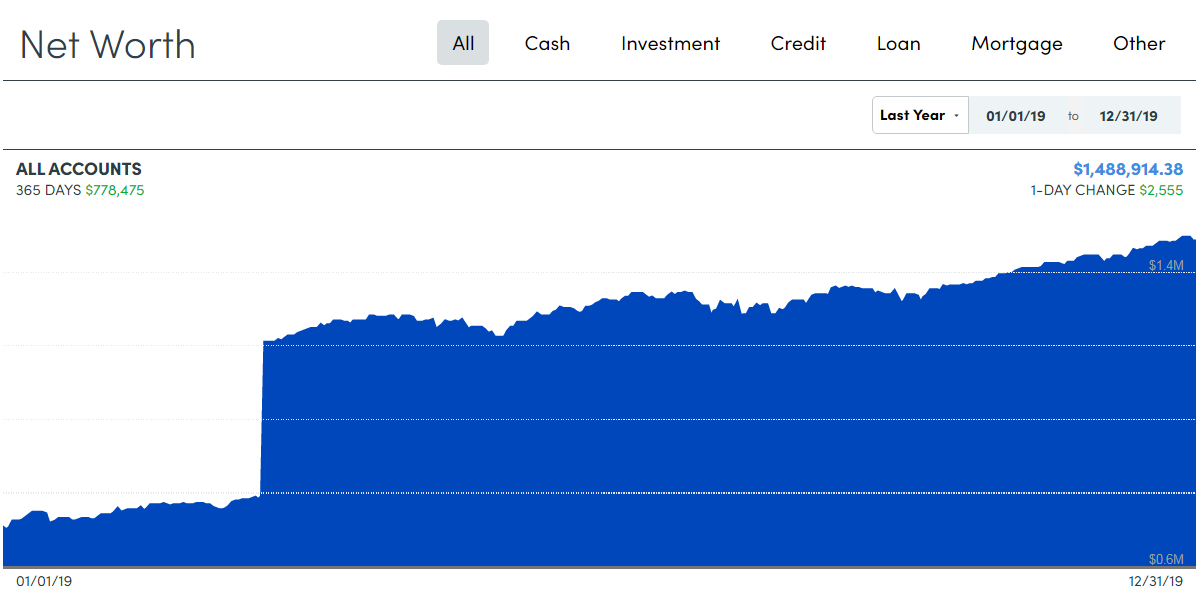Select the All accounts tab
The image size is (1201, 597).
coord(463,43)
